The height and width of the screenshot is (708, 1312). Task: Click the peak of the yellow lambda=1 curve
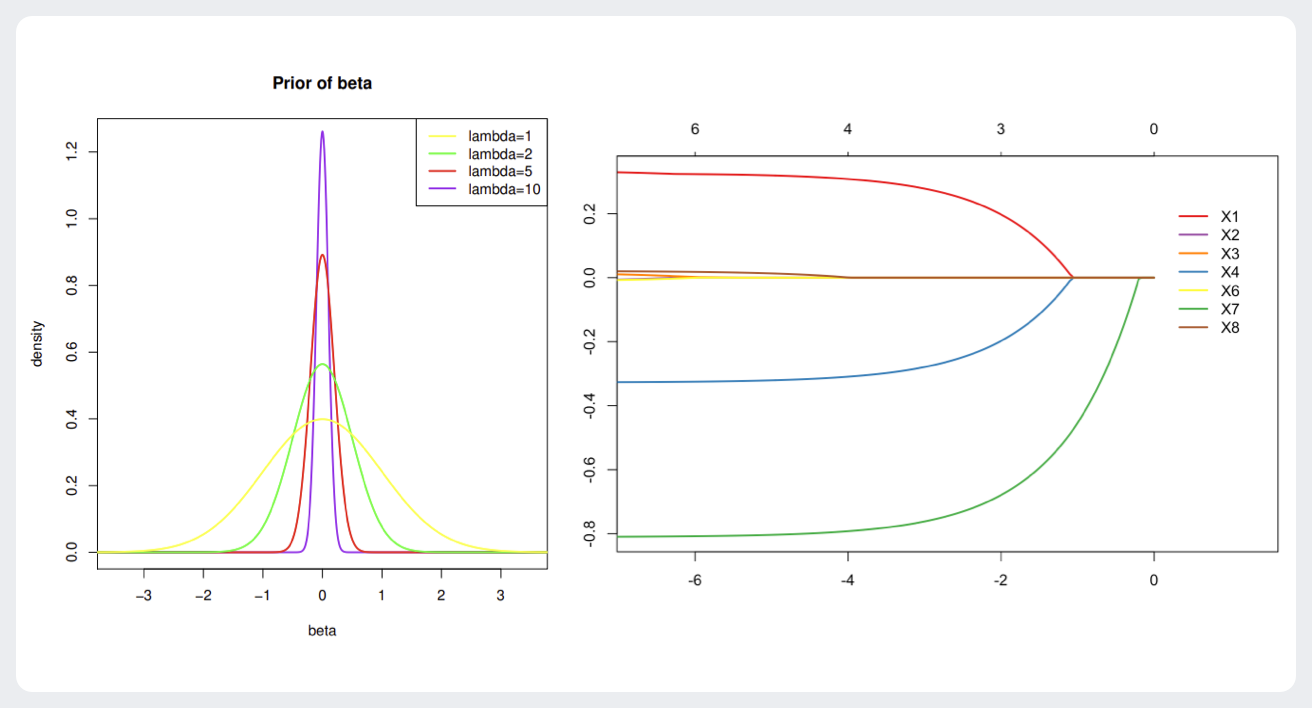[x=322, y=420]
